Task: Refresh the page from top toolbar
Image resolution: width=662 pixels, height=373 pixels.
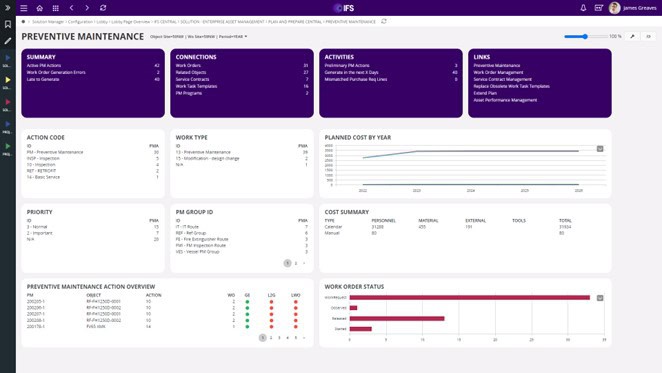Action: (x=103, y=8)
